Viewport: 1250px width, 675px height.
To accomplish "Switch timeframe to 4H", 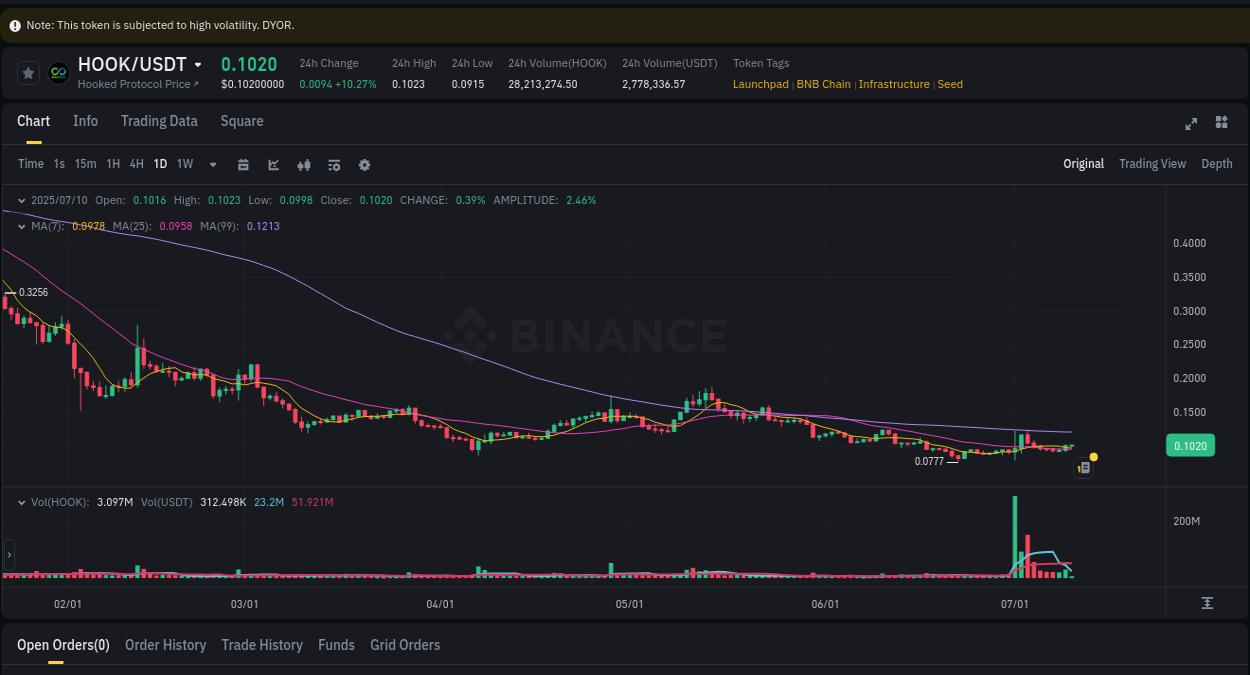I will pos(136,164).
